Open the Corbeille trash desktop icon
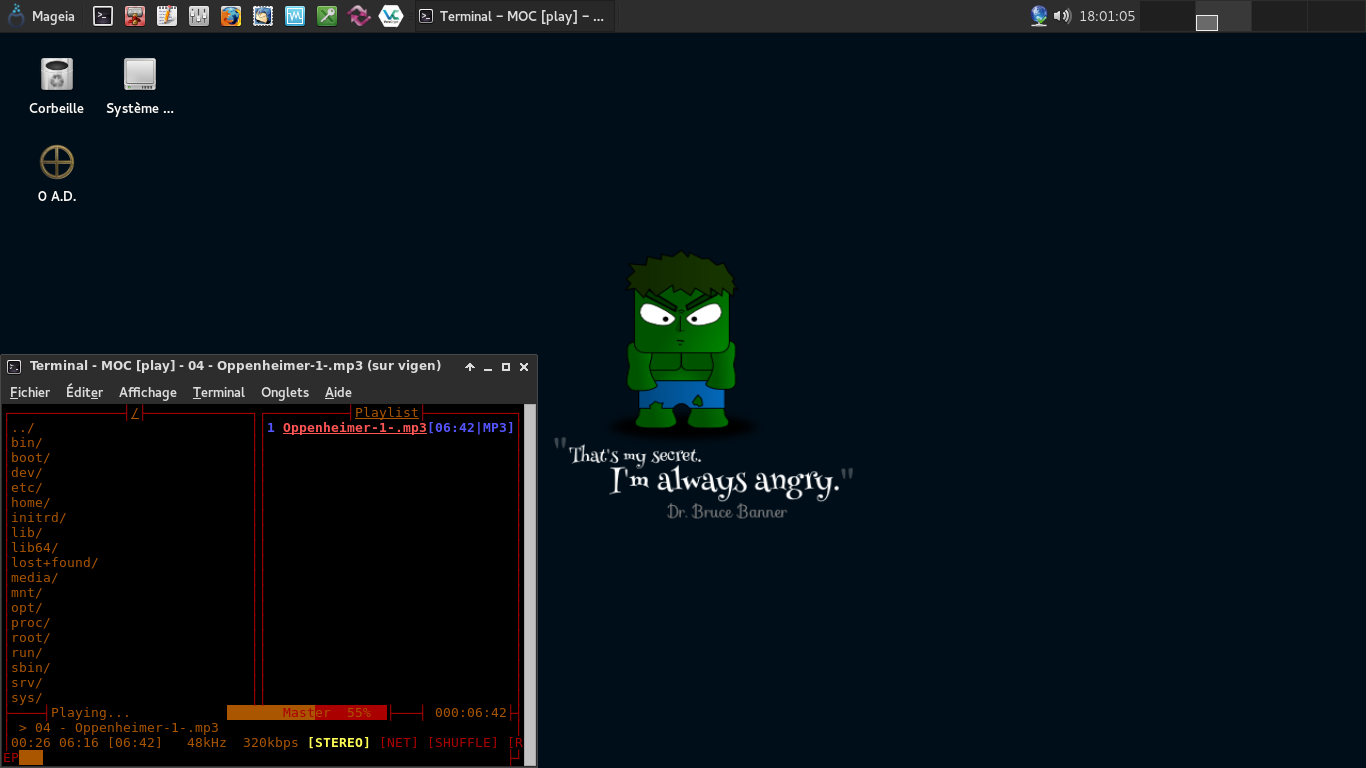Viewport: 1366px width, 768px height. [x=57, y=86]
